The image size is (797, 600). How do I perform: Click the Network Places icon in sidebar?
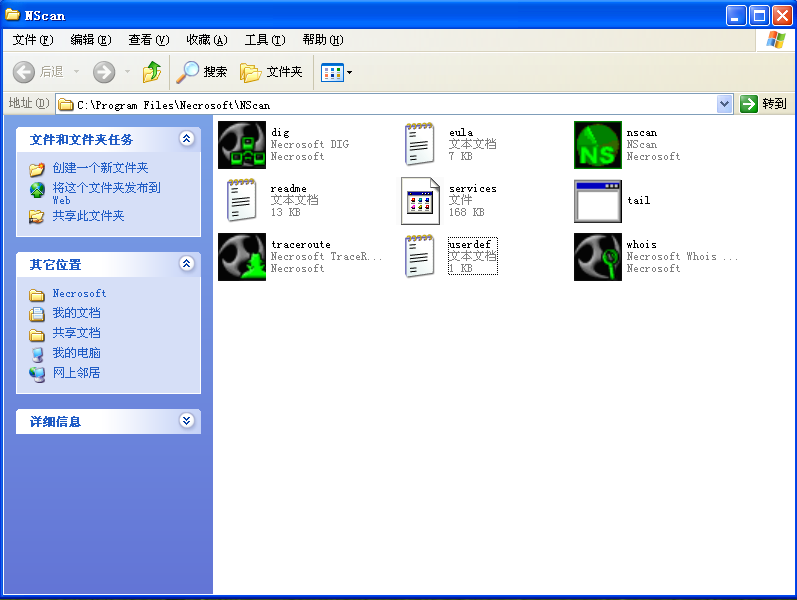point(37,375)
